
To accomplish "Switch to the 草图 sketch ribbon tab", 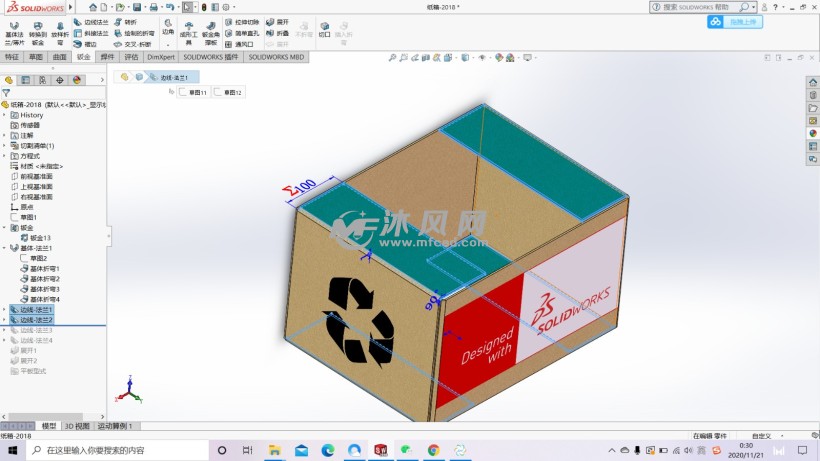I will tap(36, 57).
